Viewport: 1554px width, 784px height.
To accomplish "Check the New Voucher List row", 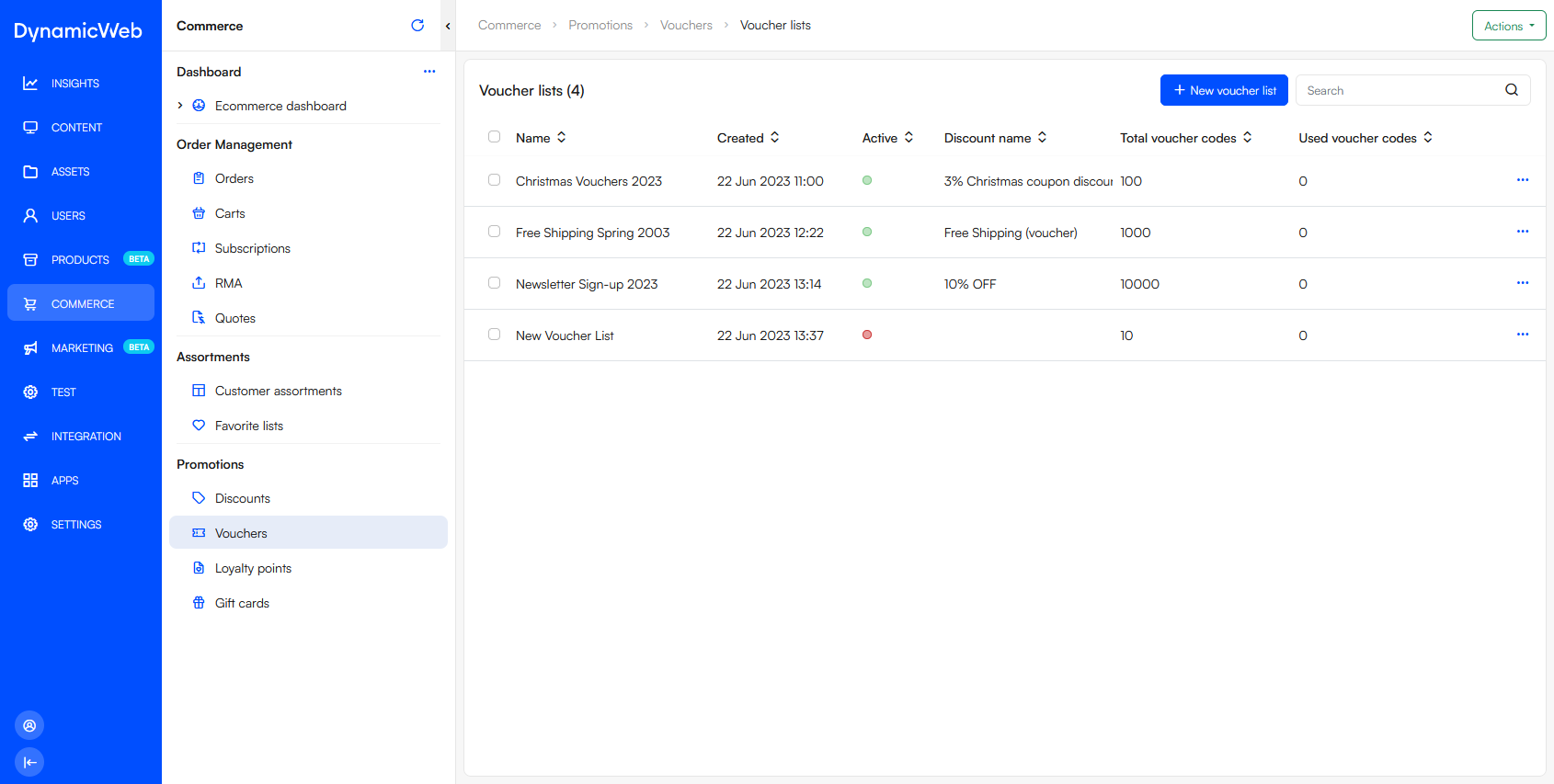I will (x=495, y=335).
